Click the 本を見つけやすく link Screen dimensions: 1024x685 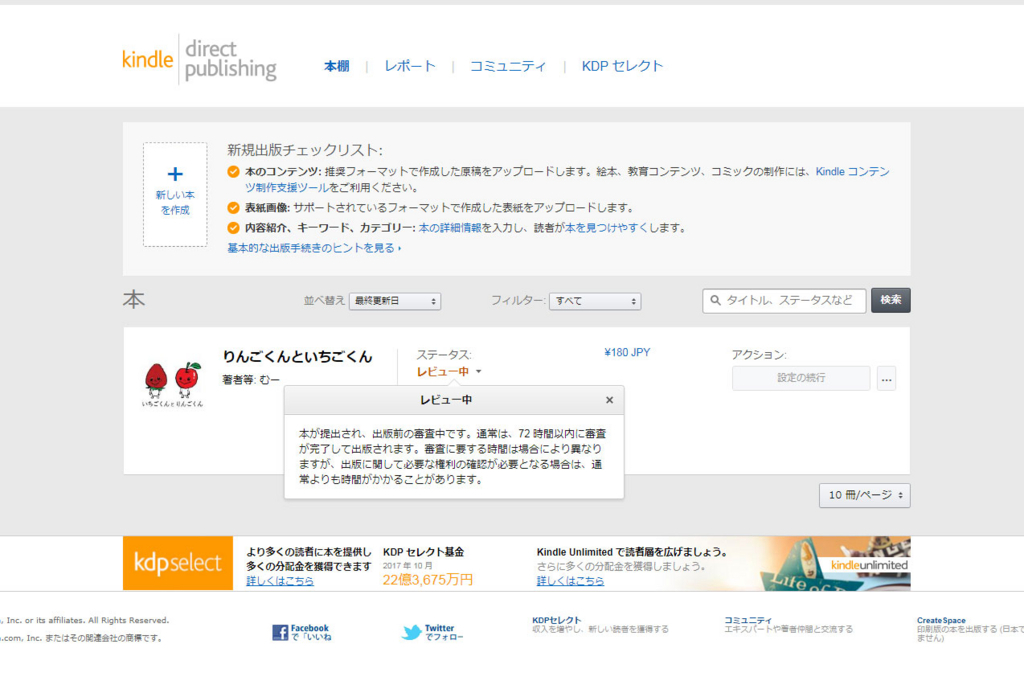(606, 228)
